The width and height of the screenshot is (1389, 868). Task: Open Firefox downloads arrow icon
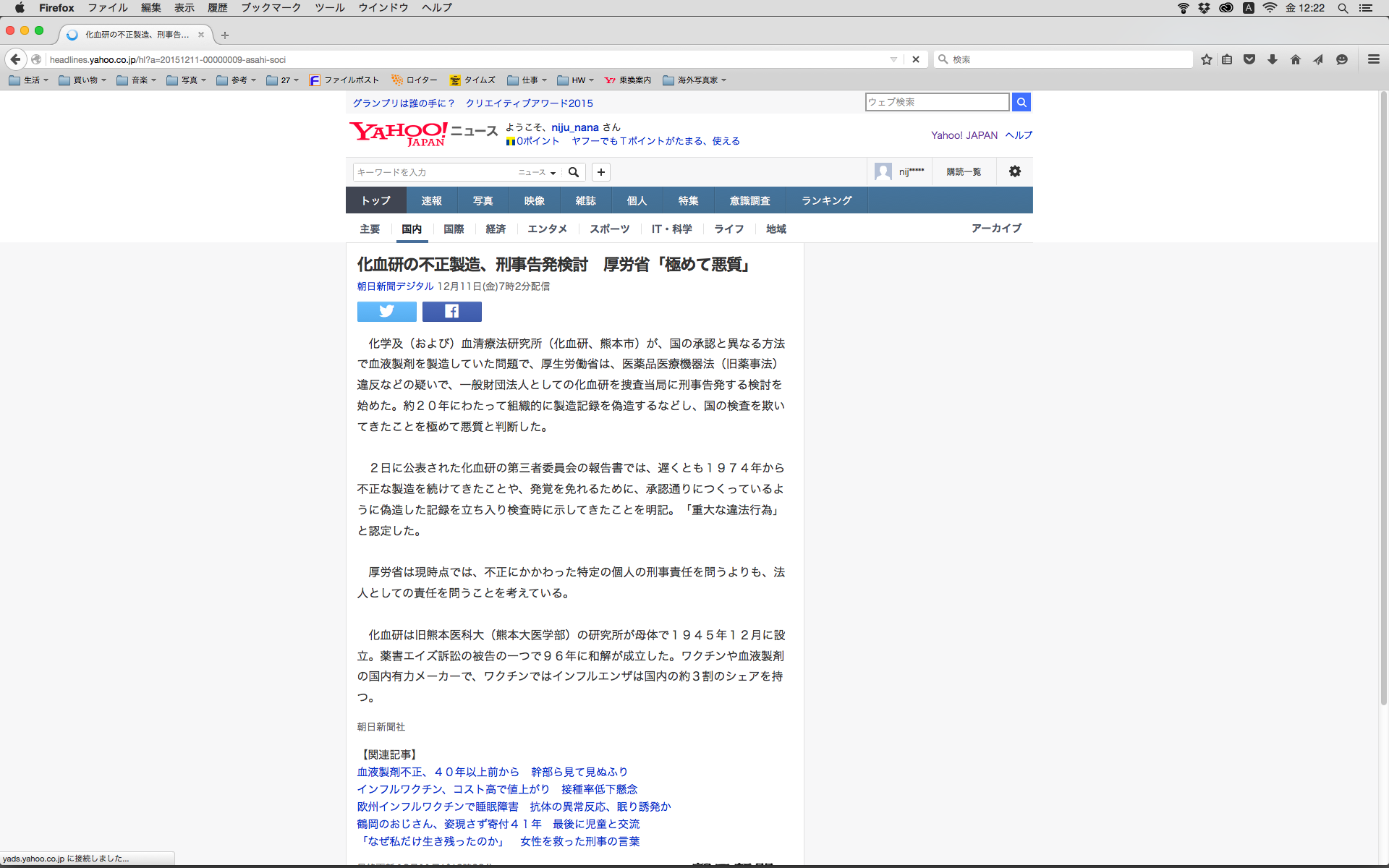click(x=1272, y=59)
